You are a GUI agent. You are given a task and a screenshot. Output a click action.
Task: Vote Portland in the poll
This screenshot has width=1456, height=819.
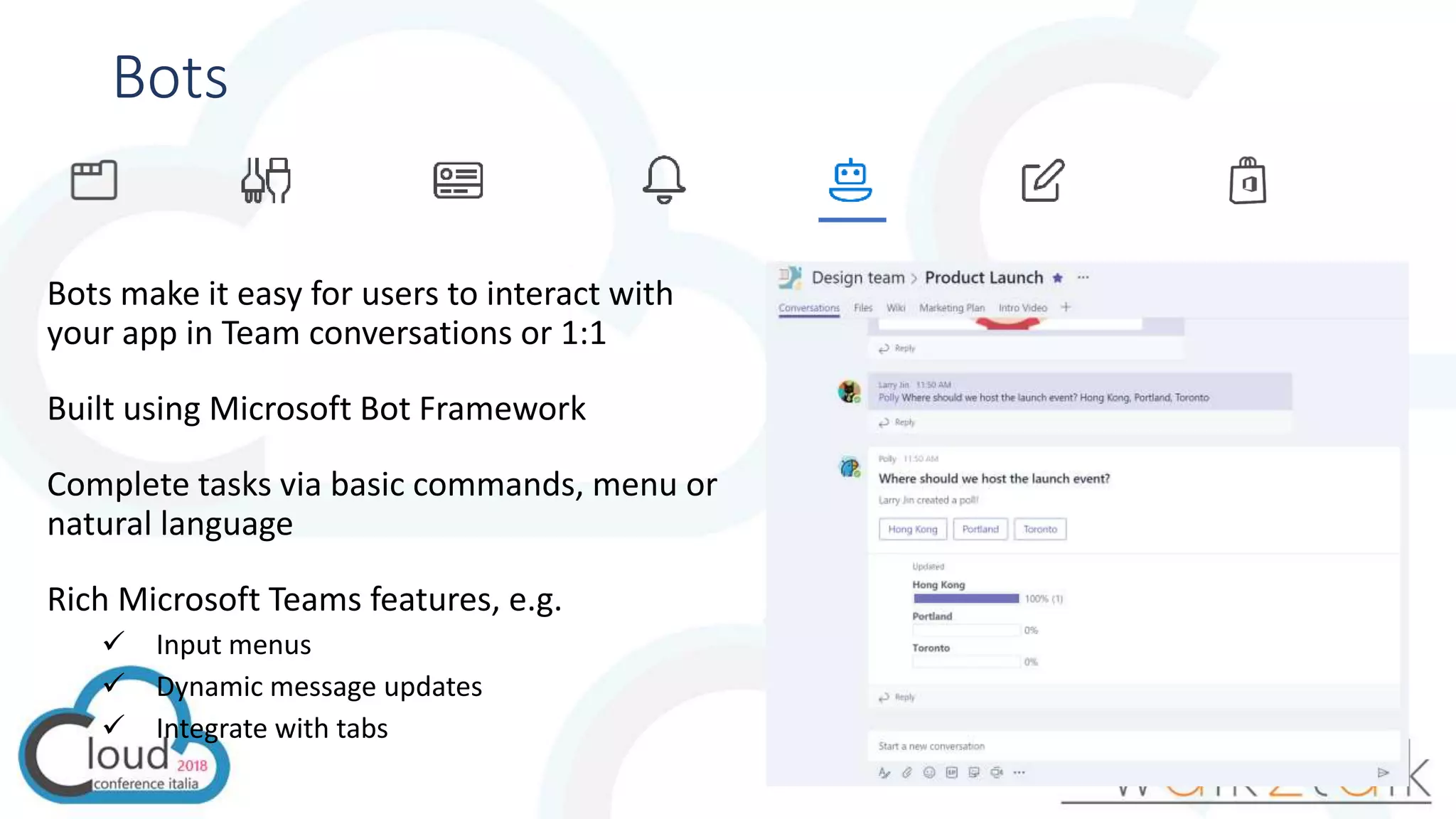(980, 529)
